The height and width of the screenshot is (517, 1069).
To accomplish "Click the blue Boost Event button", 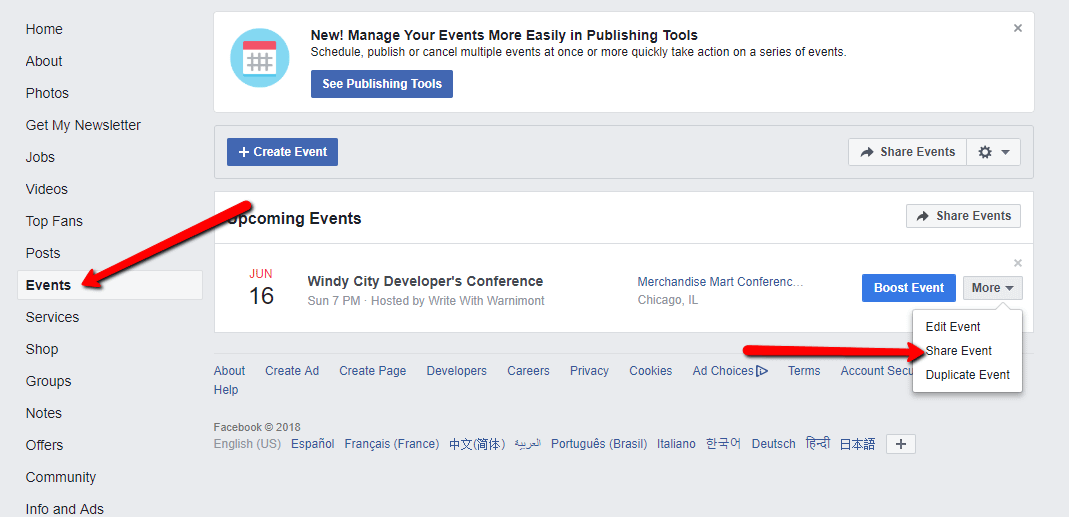I will click(909, 288).
